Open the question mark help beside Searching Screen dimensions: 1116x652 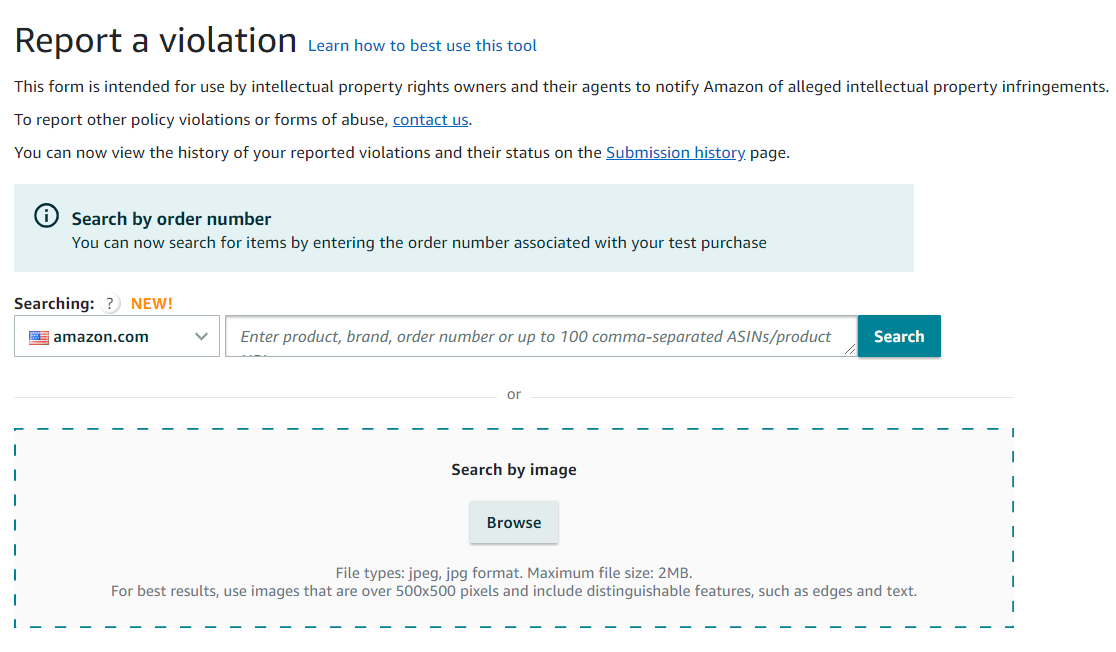coord(109,304)
